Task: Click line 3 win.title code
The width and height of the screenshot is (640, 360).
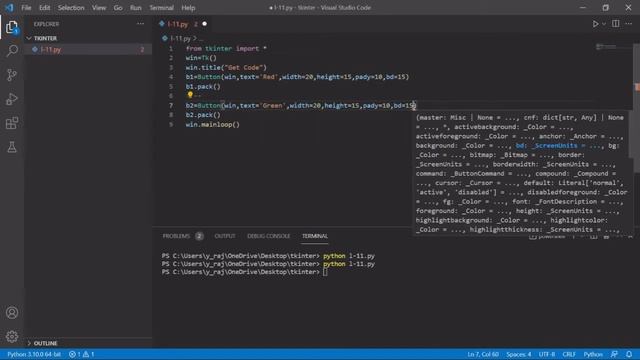Action: point(226,67)
